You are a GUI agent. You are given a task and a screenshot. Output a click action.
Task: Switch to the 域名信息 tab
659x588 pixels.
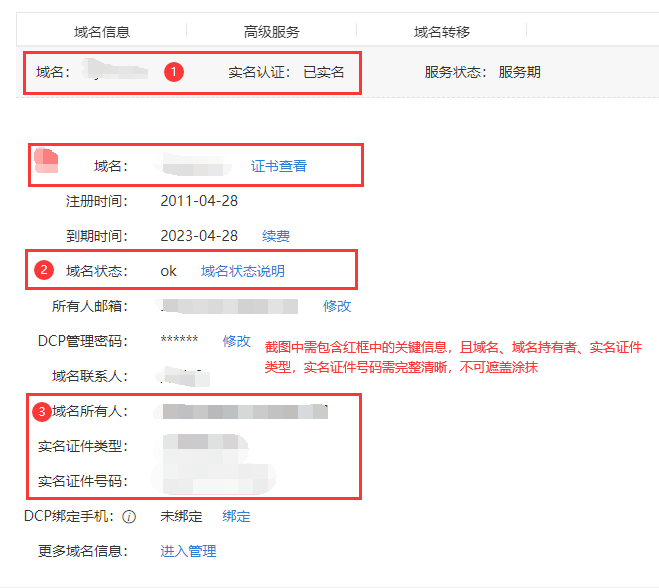[102, 32]
